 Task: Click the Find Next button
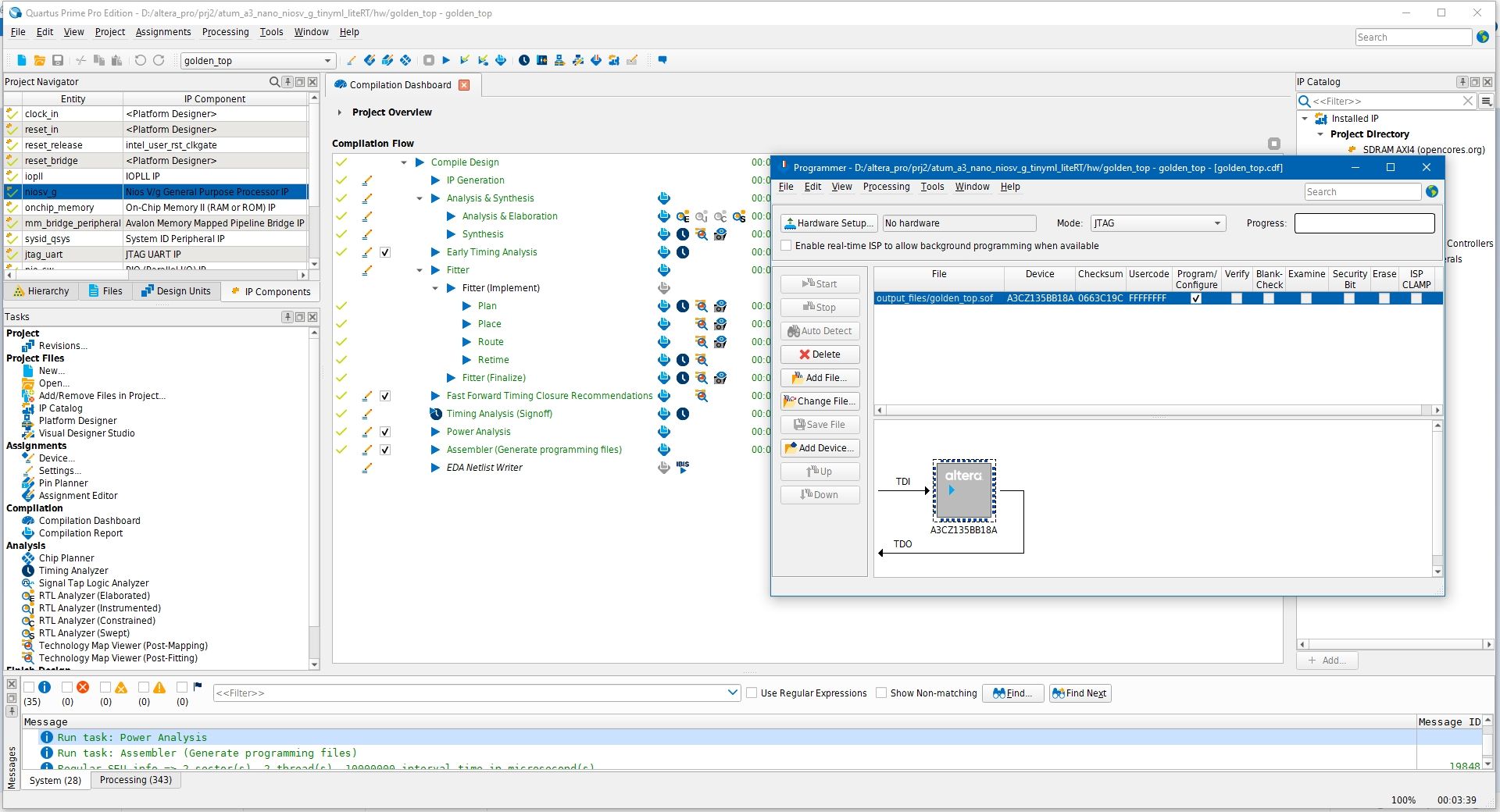tap(1080, 693)
